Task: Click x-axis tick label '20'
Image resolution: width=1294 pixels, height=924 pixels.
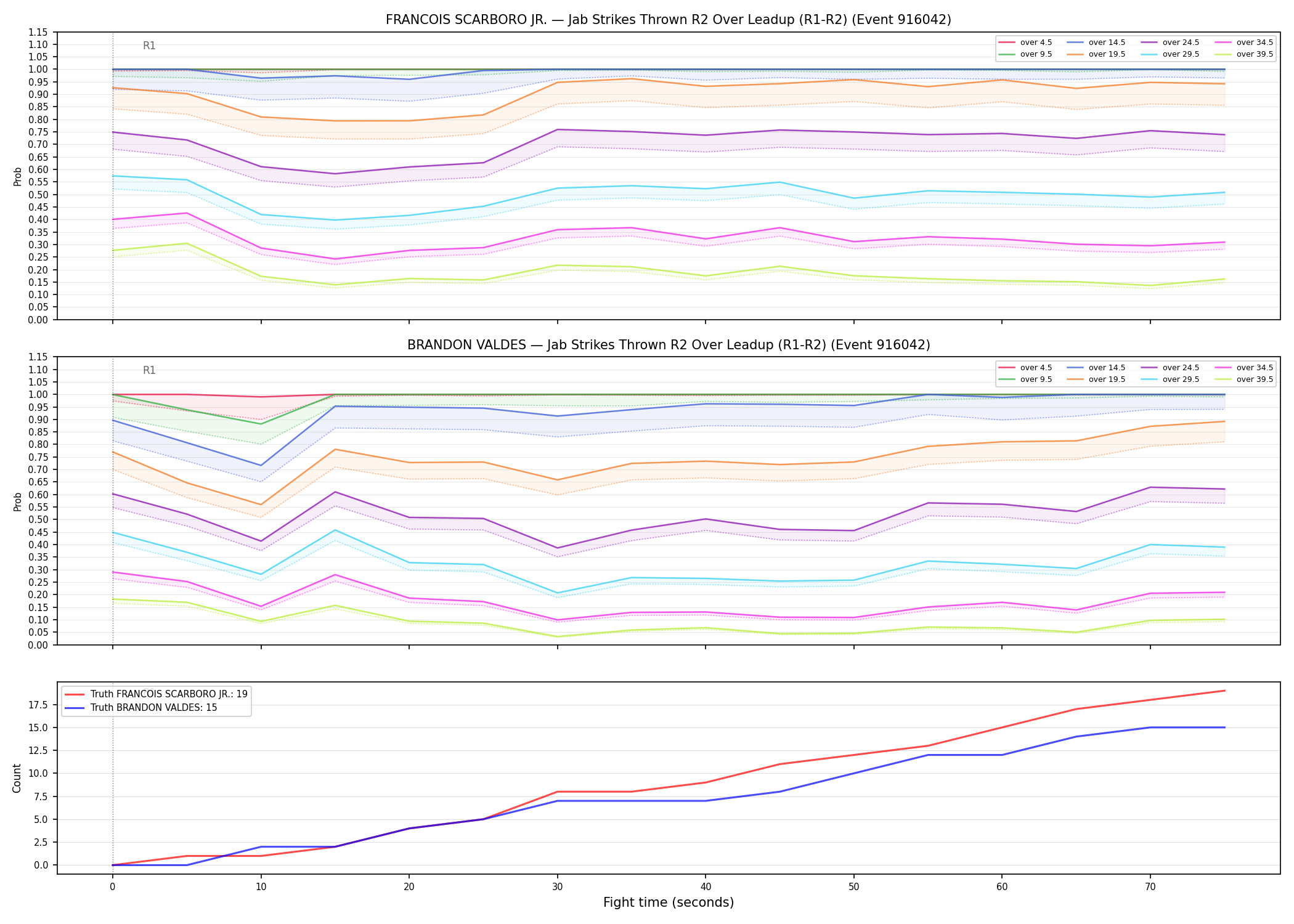Action: [x=409, y=887]
